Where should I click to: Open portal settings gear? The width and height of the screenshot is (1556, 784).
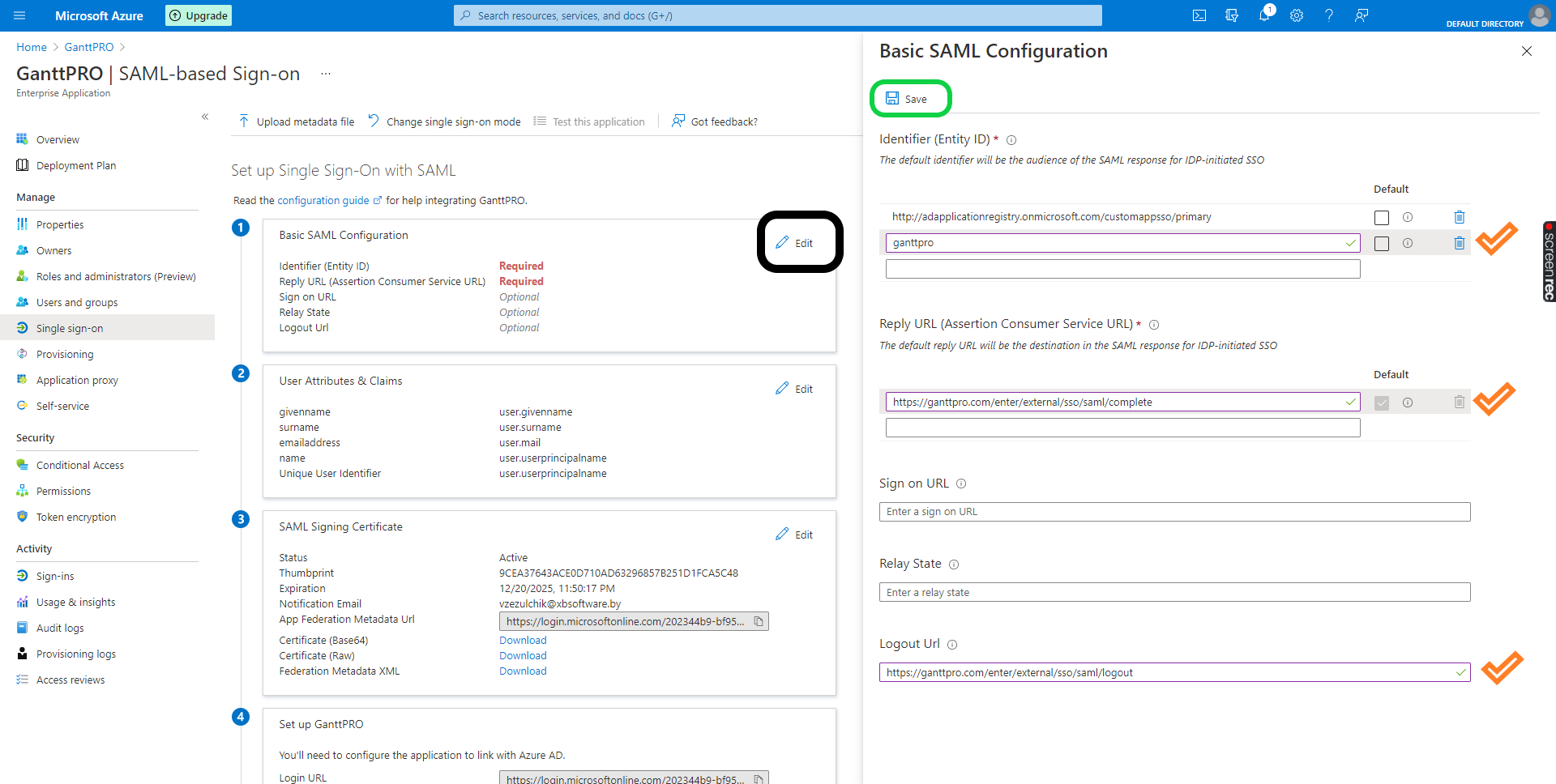[1297, 15]
